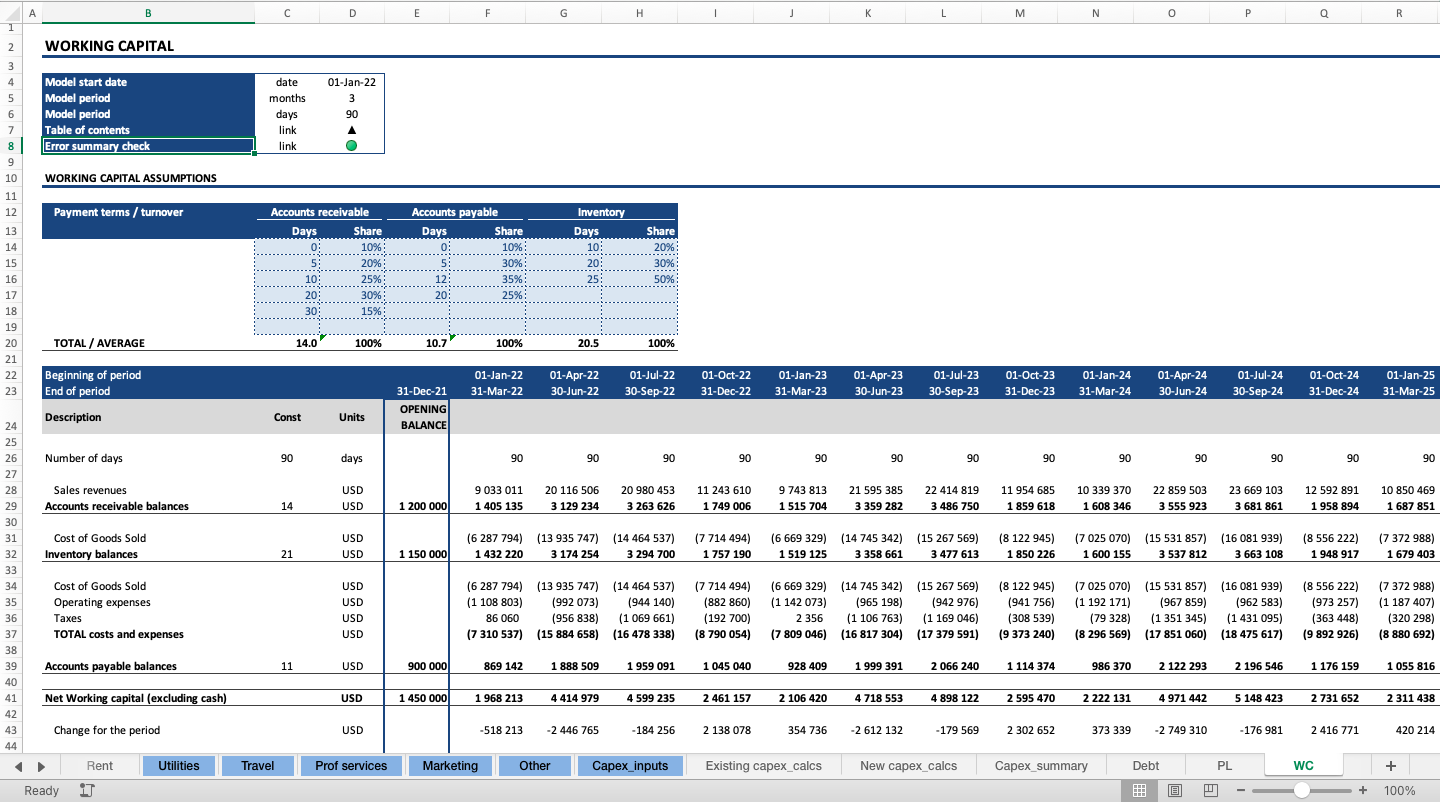Image resolution: width=1440 pixels, height=802 pixels.
Task: Select the Inventory balances label cell
Action: click(148, 554)
